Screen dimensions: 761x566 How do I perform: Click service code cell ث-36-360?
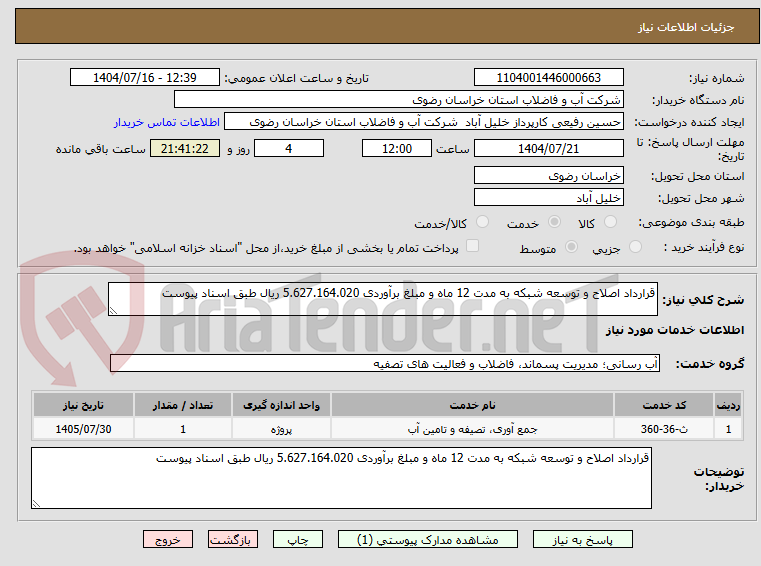pos(664,429)
